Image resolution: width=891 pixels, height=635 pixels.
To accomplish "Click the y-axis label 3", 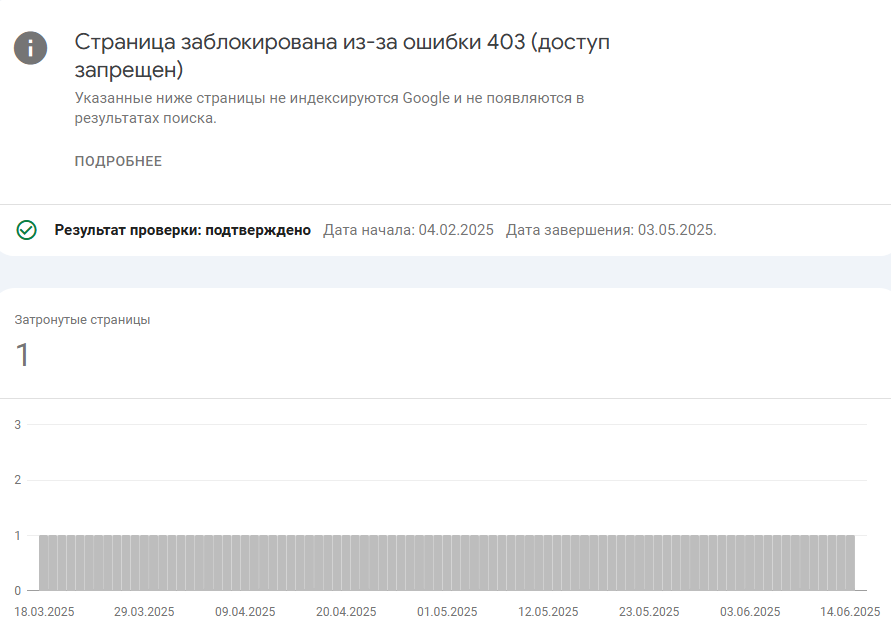I will [18, 425].
